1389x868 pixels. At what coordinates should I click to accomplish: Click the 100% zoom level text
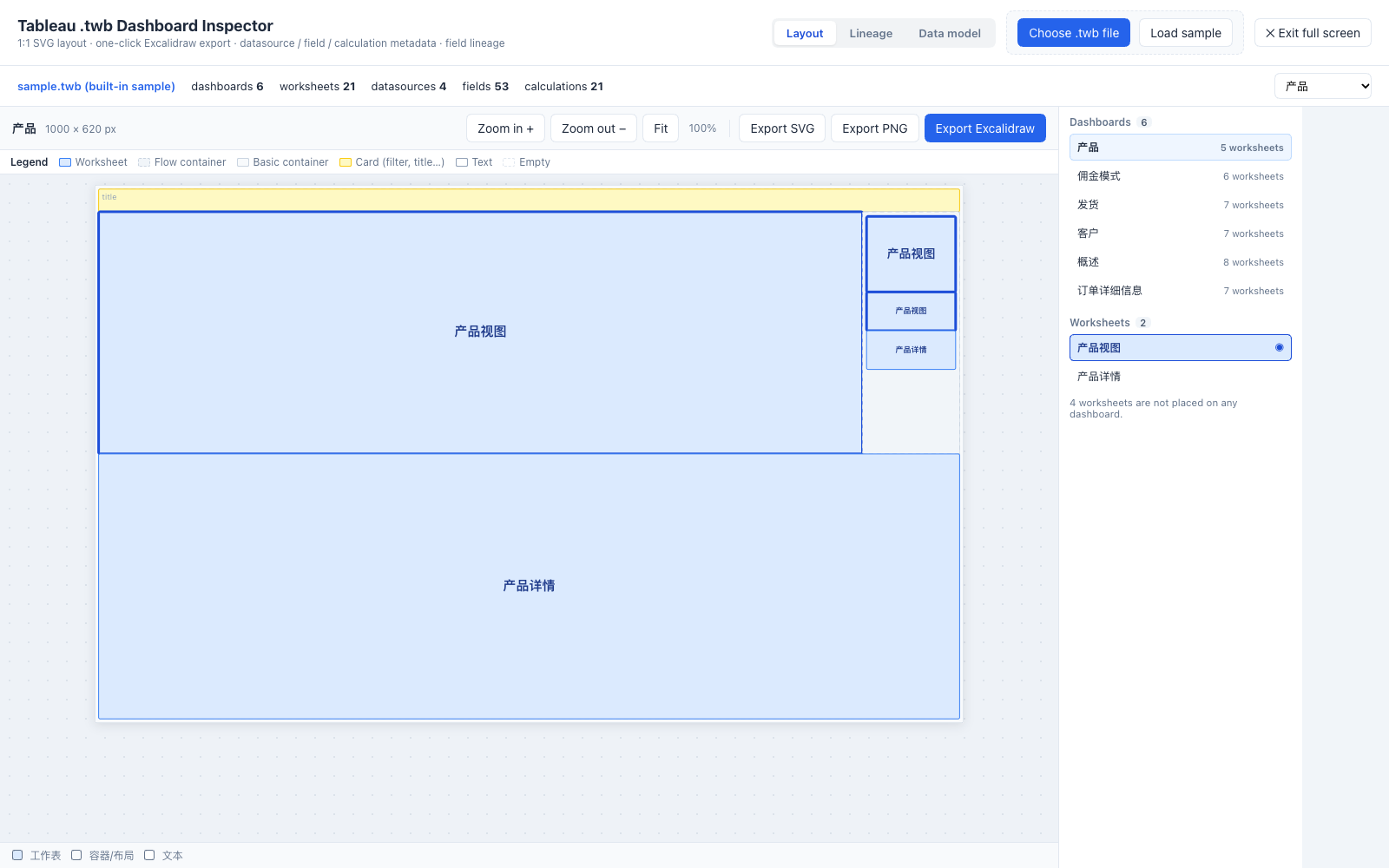[x=702, y=128]
